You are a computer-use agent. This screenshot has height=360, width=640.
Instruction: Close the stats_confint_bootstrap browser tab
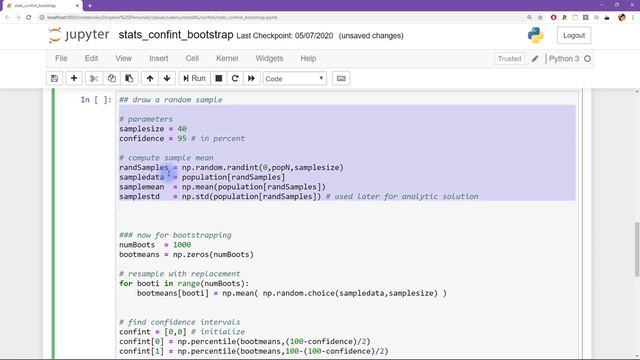click(78, 6)
